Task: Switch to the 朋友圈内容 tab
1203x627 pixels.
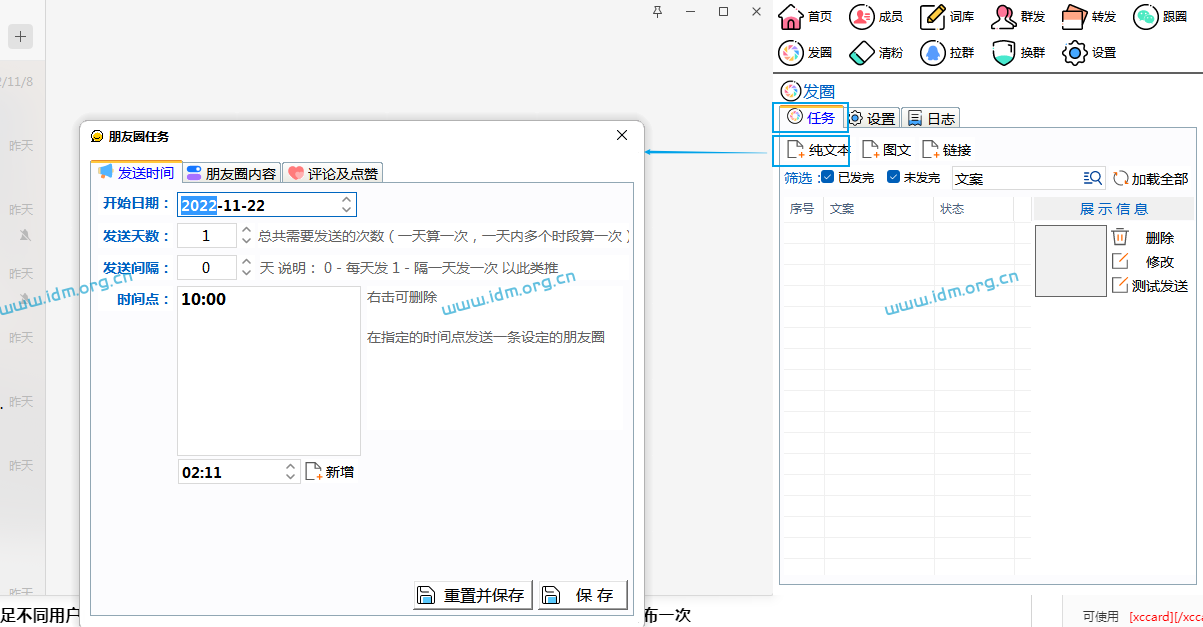Action: point(231,173)
